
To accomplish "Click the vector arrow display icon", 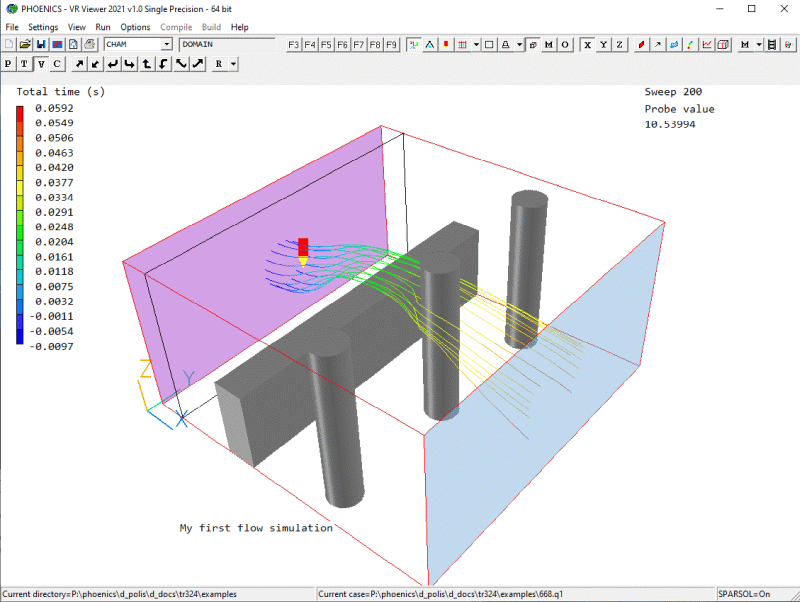I will 656,45.
